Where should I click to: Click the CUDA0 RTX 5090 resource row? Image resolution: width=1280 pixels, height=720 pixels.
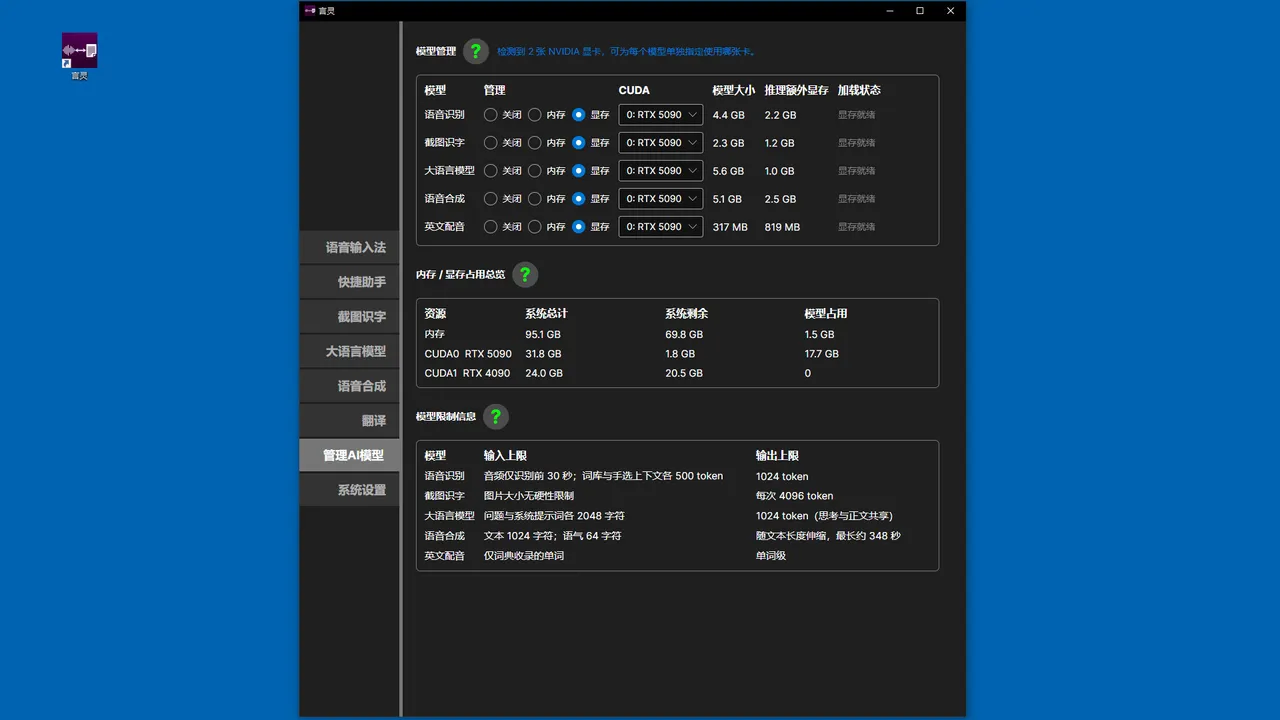tap(677, 354)
